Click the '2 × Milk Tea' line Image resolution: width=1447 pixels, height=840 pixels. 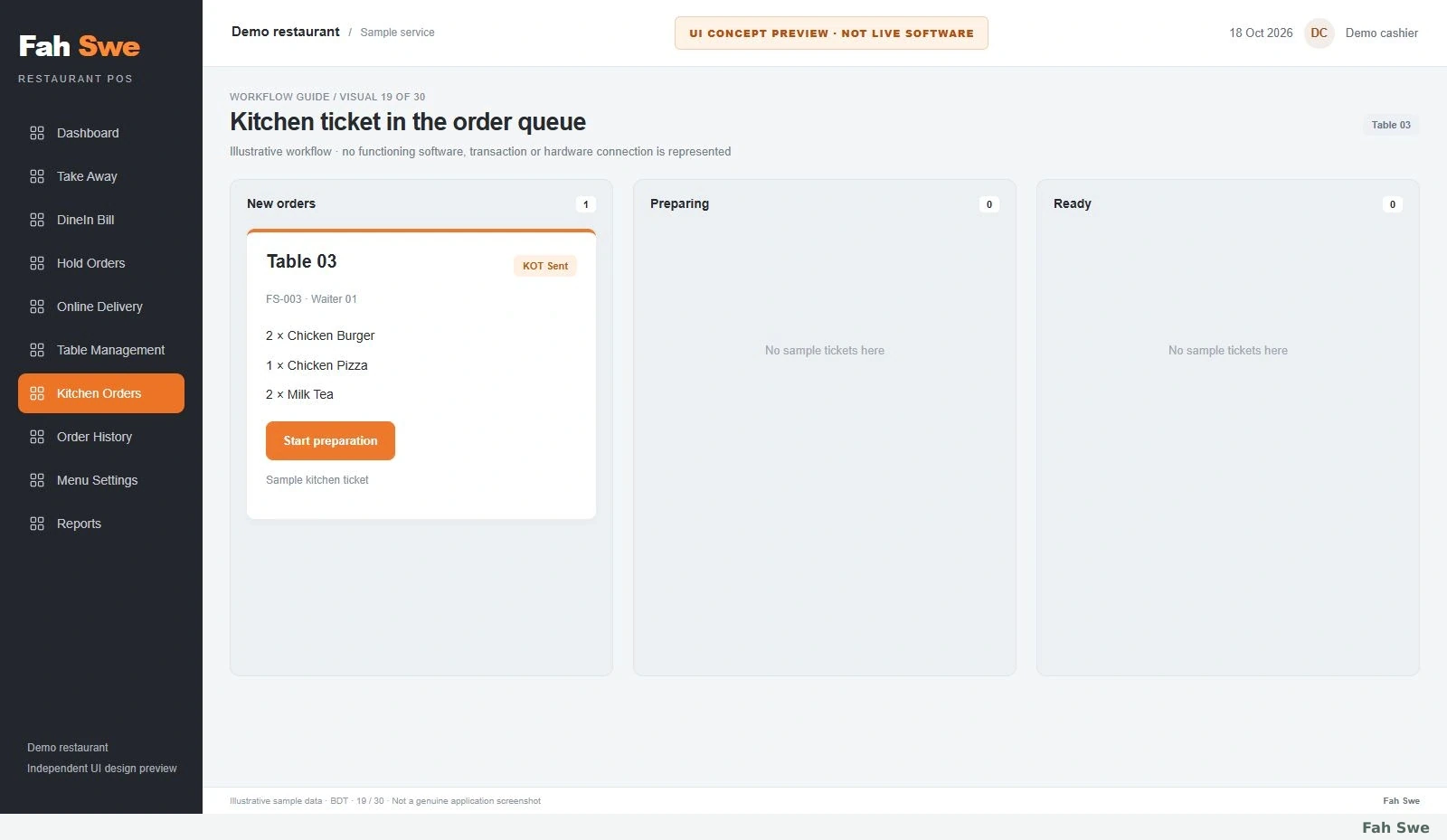pos(299,394)
